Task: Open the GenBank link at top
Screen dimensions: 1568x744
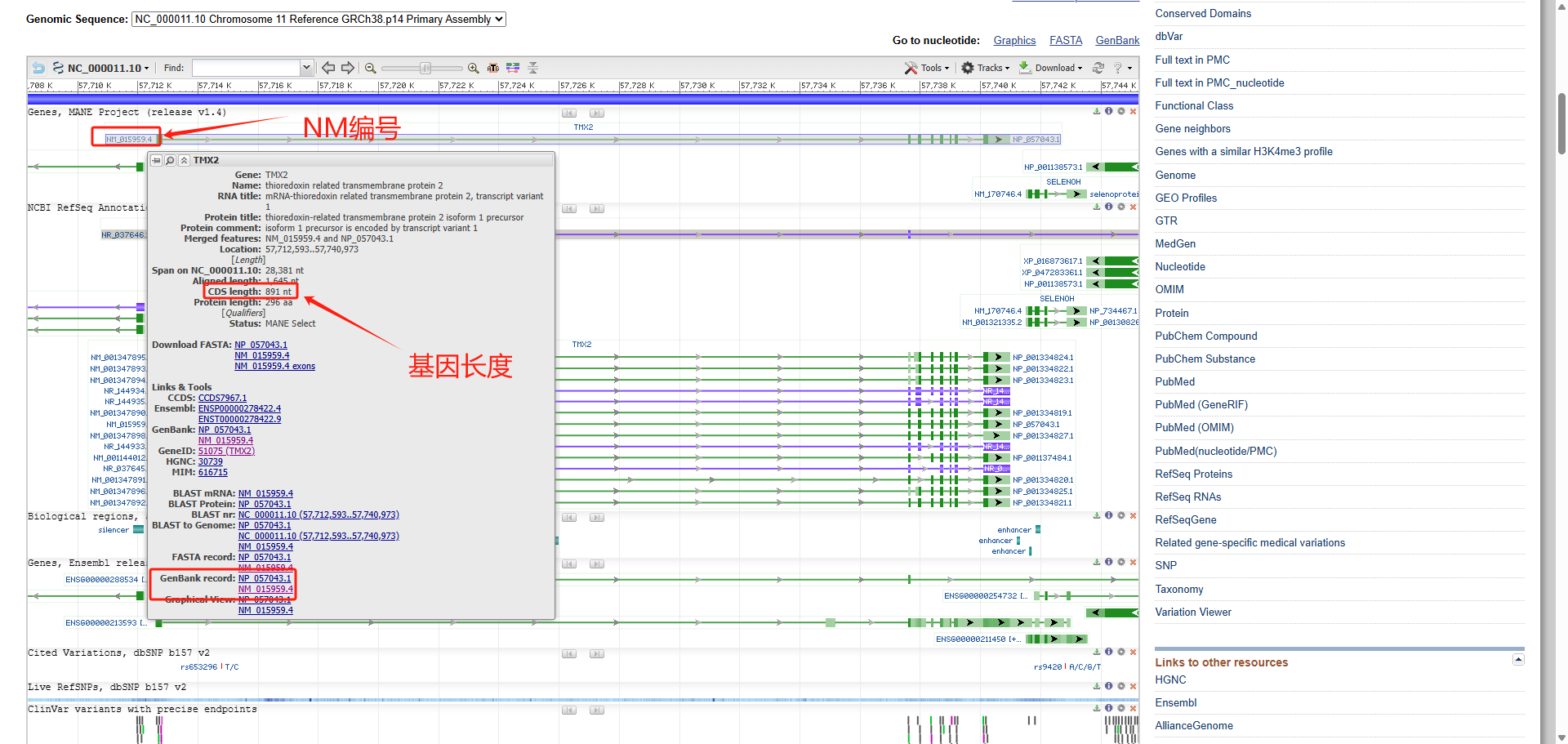Action: pos(1117,40)
